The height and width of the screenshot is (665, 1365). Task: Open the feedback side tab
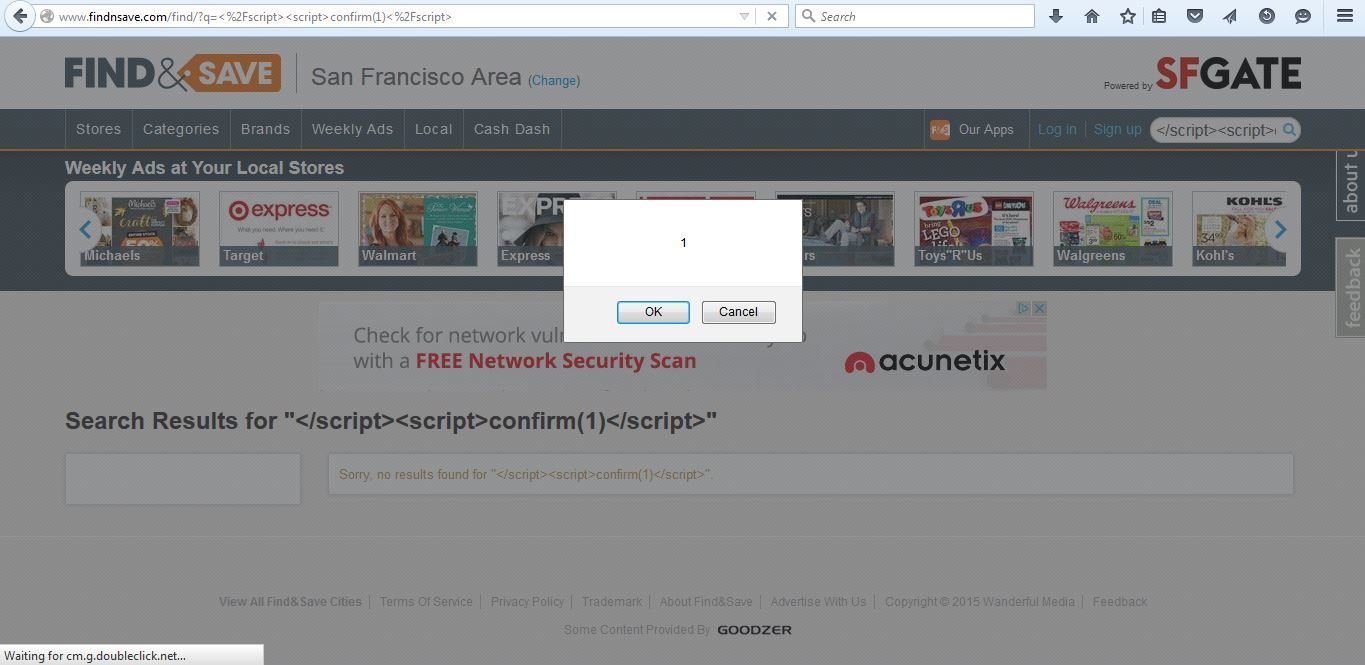tap(1351, 288)
